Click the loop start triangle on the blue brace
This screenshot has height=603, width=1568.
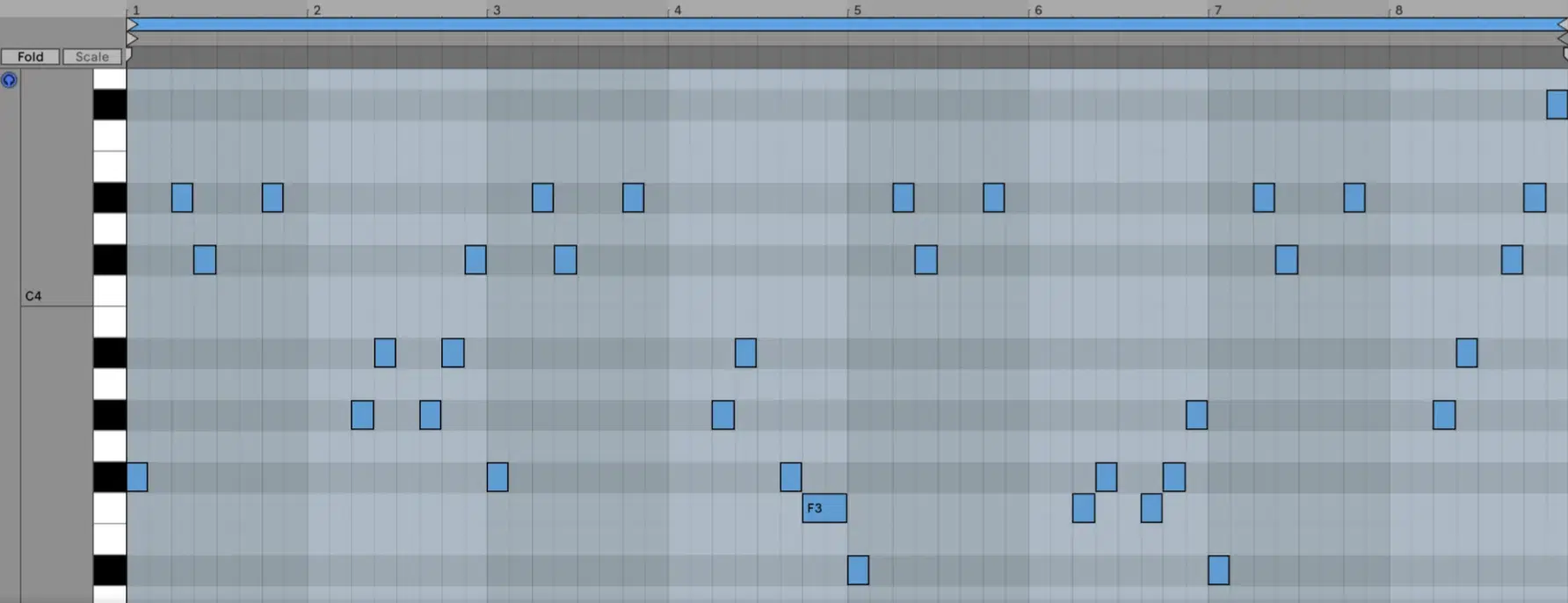[x=132, y=25]
